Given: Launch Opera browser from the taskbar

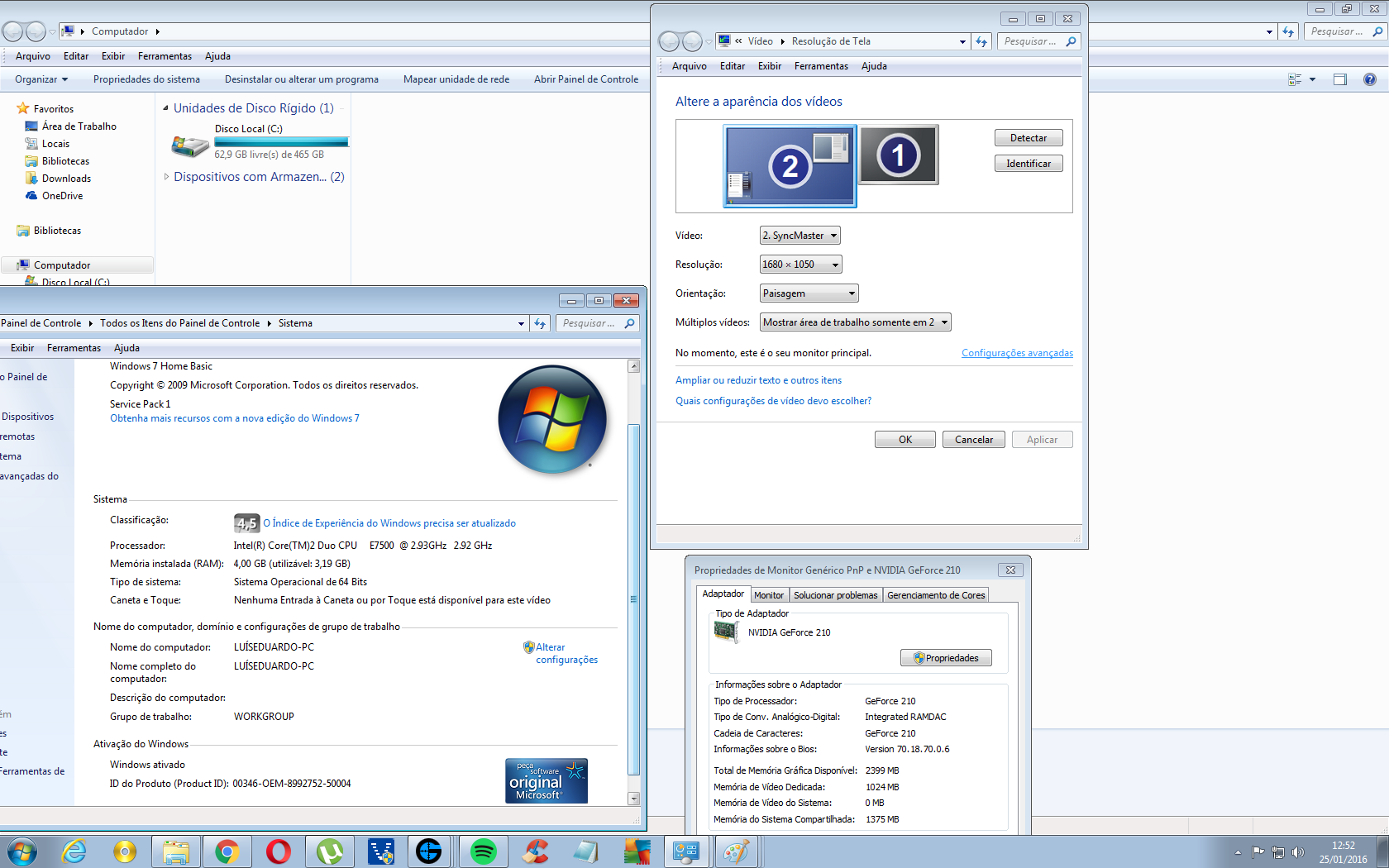Looking at the screenshot, I should tap(279, 851).
